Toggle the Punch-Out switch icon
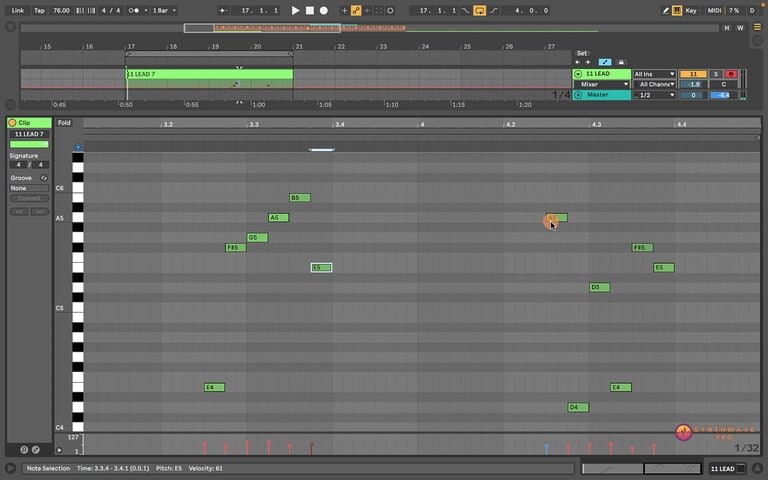The width and height of the screenshot is (768, 480). pyautogui.click(x=494, y=10)
